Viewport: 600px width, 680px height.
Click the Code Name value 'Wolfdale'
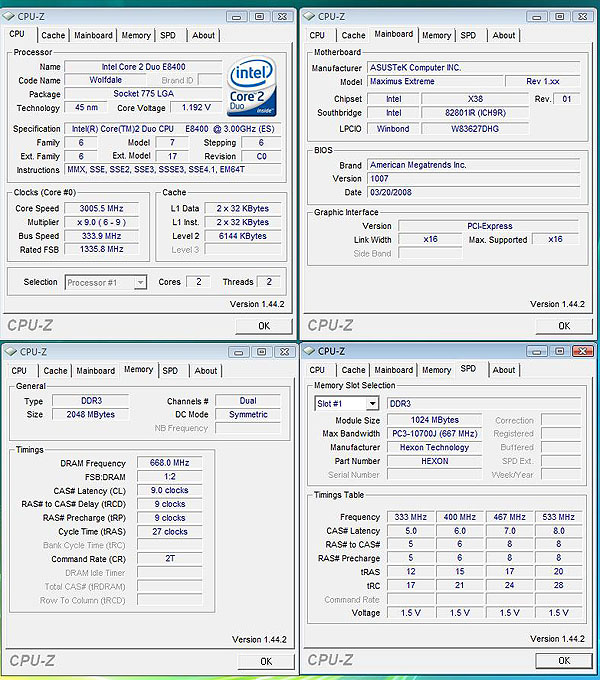point(105,80)
